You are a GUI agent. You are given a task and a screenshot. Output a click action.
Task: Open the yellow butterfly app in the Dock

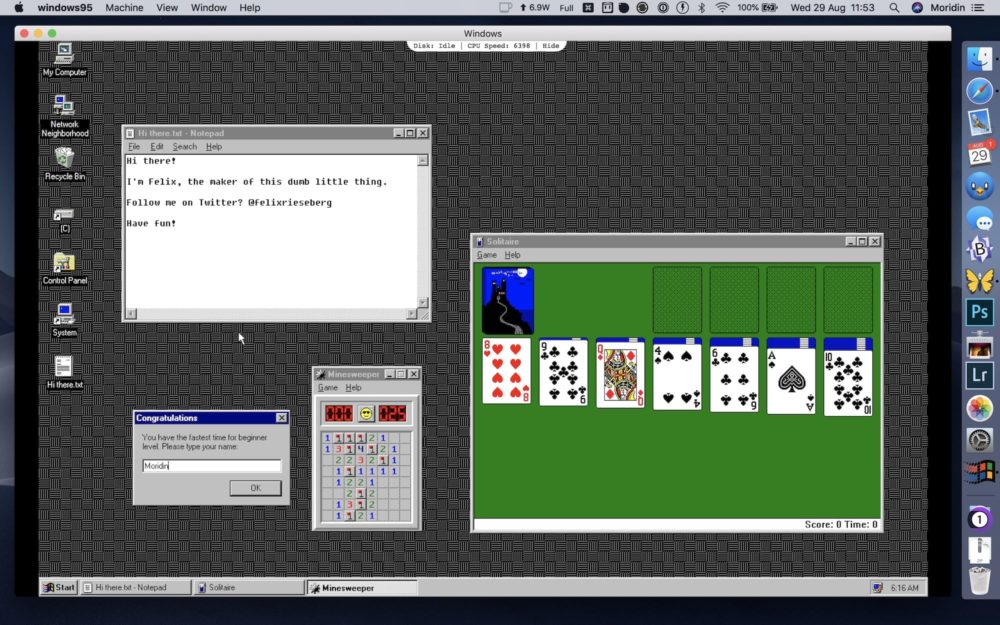[980, 281]
